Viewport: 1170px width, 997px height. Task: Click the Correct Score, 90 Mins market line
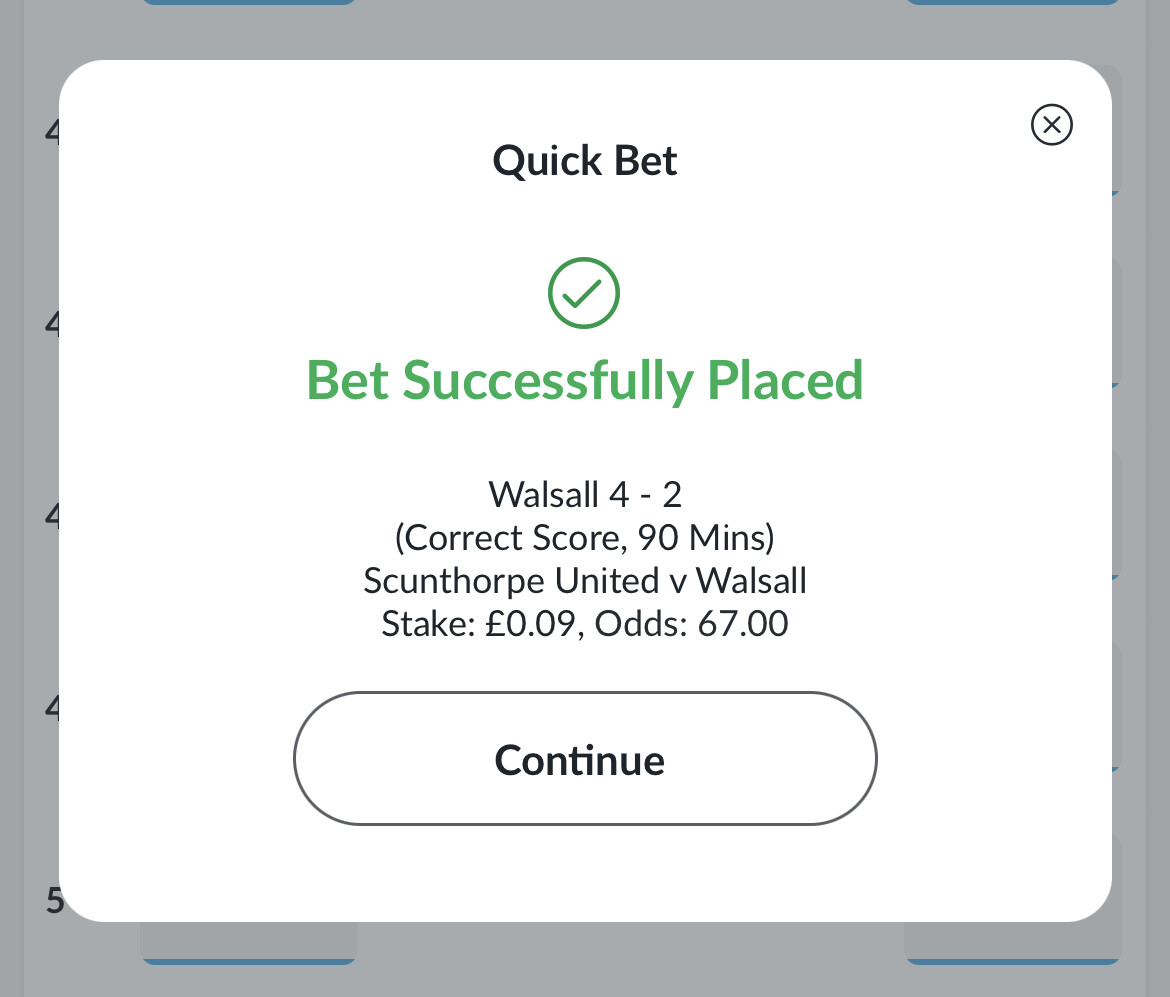[585, 537]
